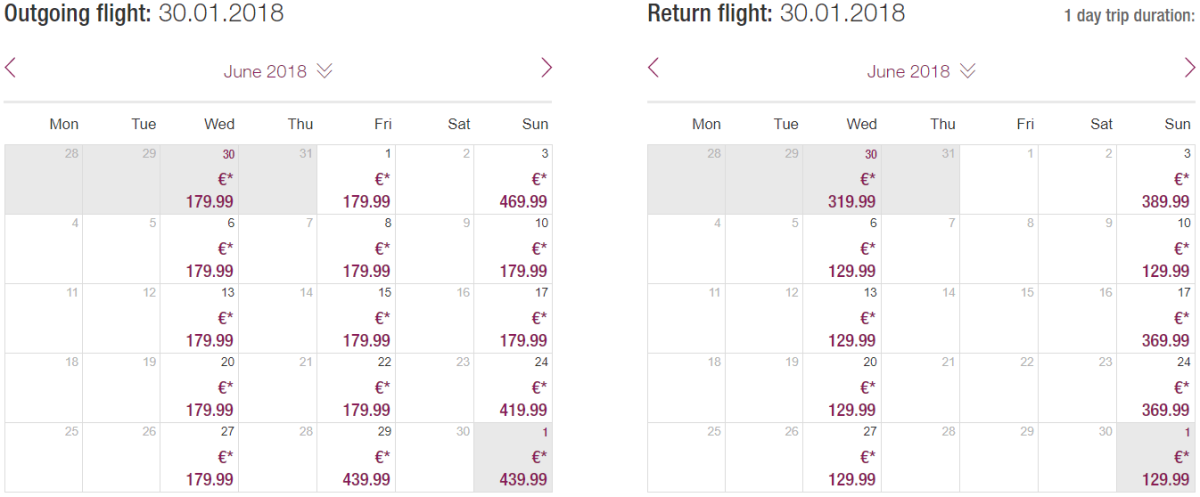
Task: Expand return June 2018 month dropdown
Action: point(921,71)
